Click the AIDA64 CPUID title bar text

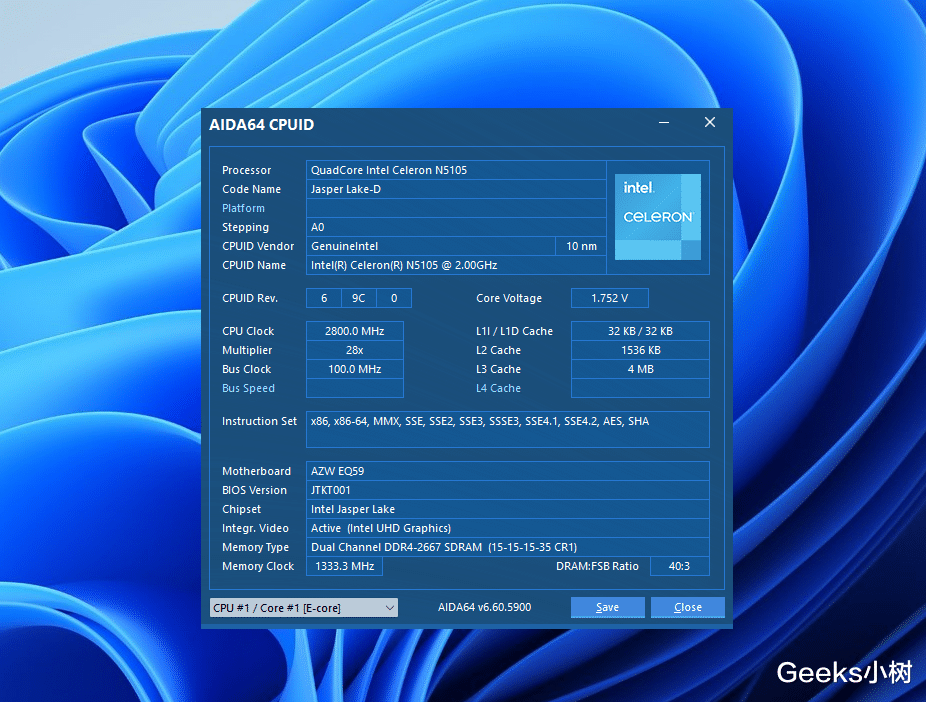click(262, 125)
